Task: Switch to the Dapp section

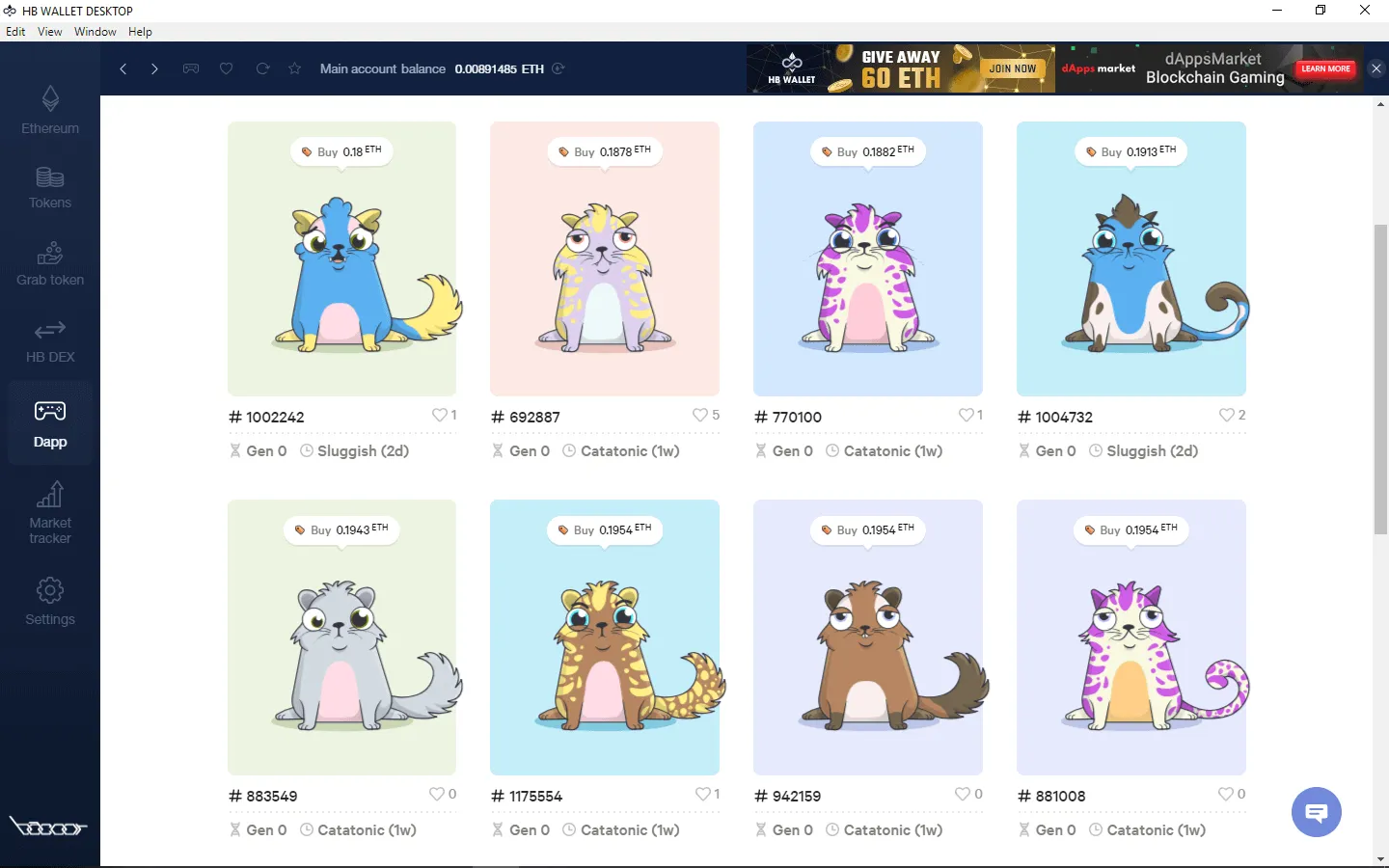Action: [x=49, y=422]
